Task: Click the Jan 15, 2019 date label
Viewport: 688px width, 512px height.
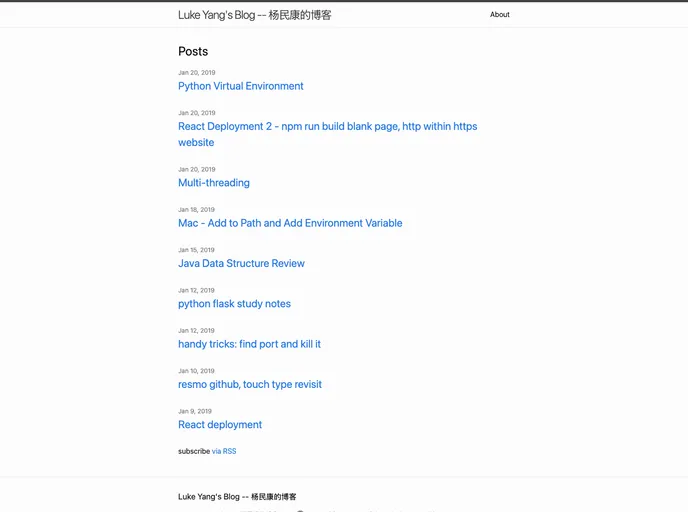Action: click(x=196, y=250)
